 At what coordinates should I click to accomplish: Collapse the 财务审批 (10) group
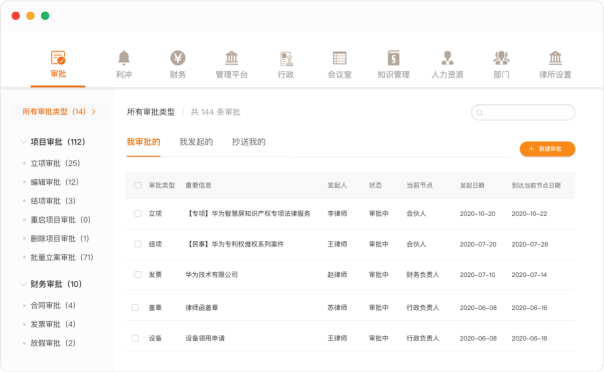(23, 284)
